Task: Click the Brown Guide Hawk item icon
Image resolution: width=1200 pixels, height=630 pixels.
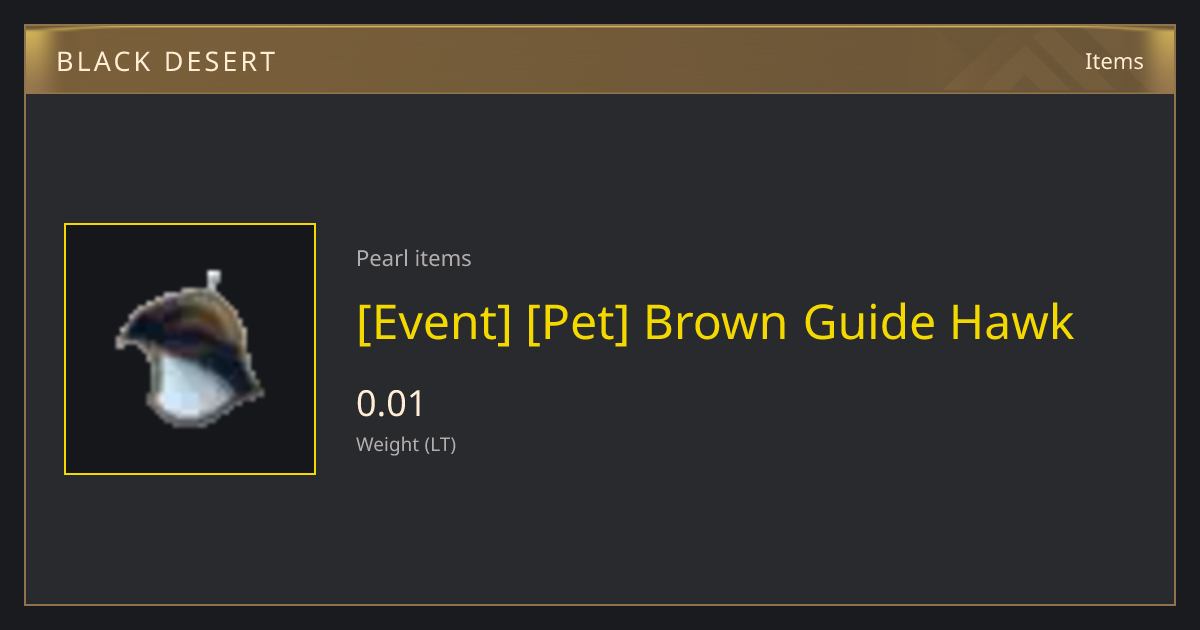Action: point(190,349)
